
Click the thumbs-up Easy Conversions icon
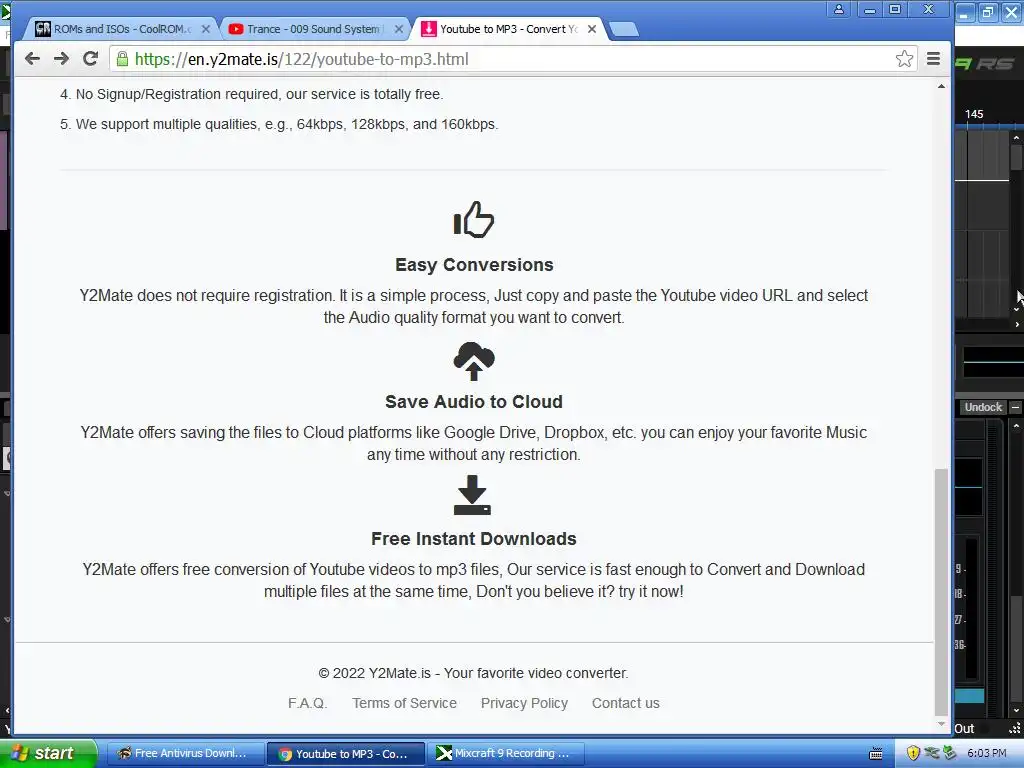473,219
